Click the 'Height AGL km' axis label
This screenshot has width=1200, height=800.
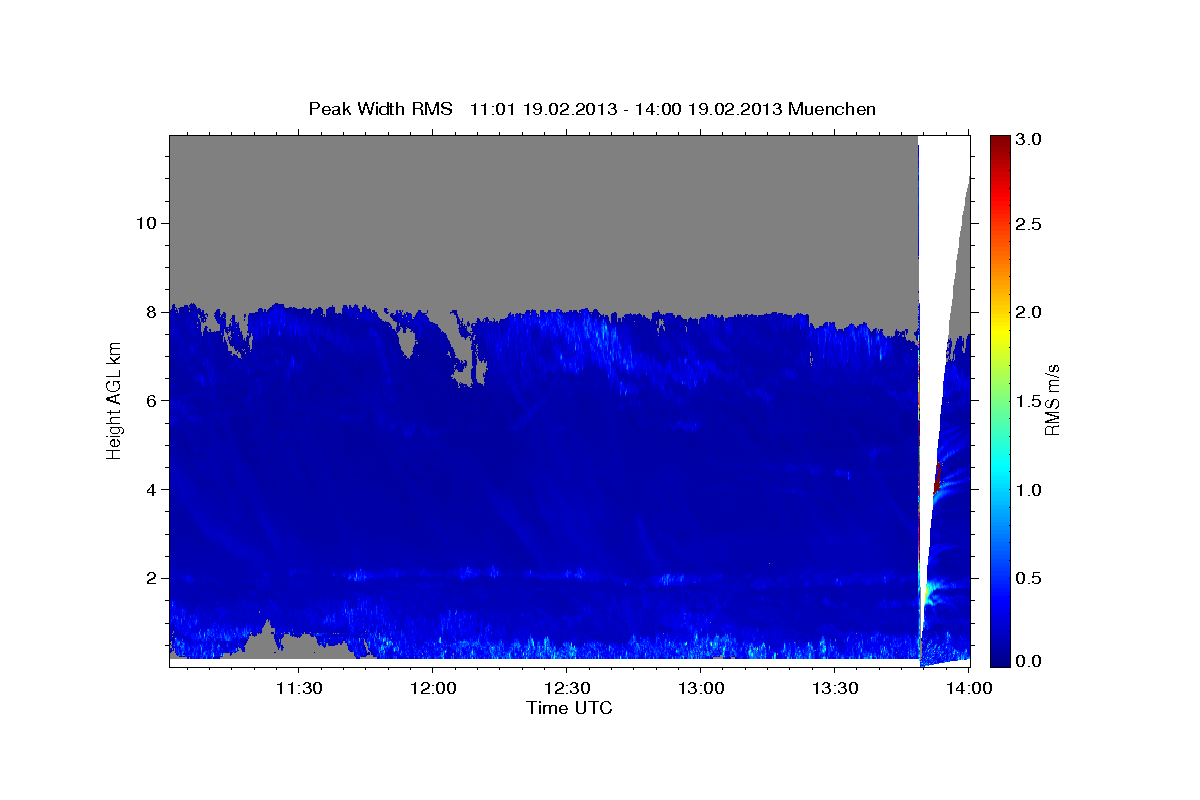point(114,399)
